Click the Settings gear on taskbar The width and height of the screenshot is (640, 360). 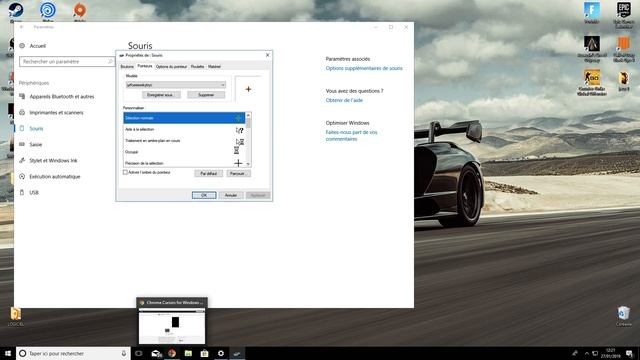pyautogui.click(x=221, y=353)
